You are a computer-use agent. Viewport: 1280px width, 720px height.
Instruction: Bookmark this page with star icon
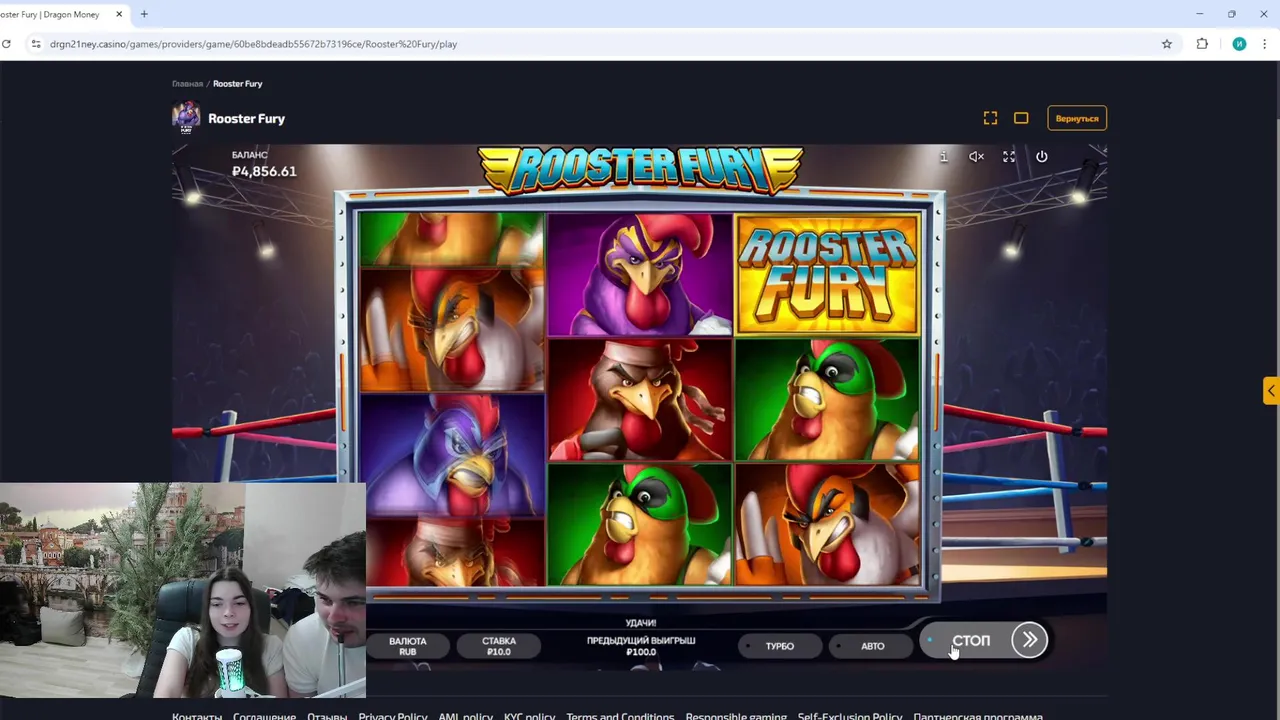1166,44
